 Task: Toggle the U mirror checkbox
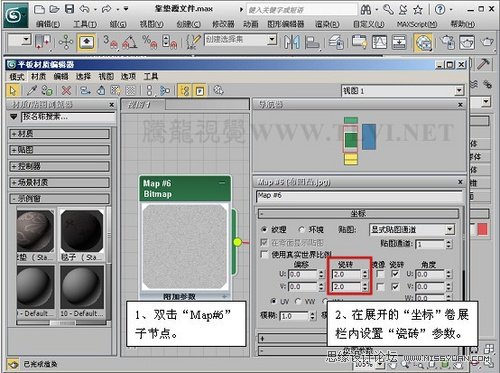380,274
